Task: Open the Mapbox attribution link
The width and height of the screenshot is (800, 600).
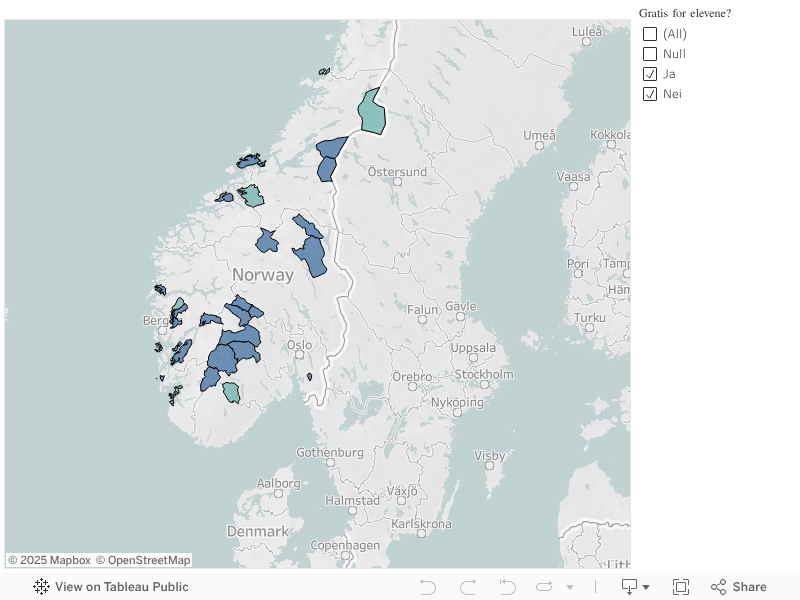Action: pyautogui.click(x=49, y=560)
